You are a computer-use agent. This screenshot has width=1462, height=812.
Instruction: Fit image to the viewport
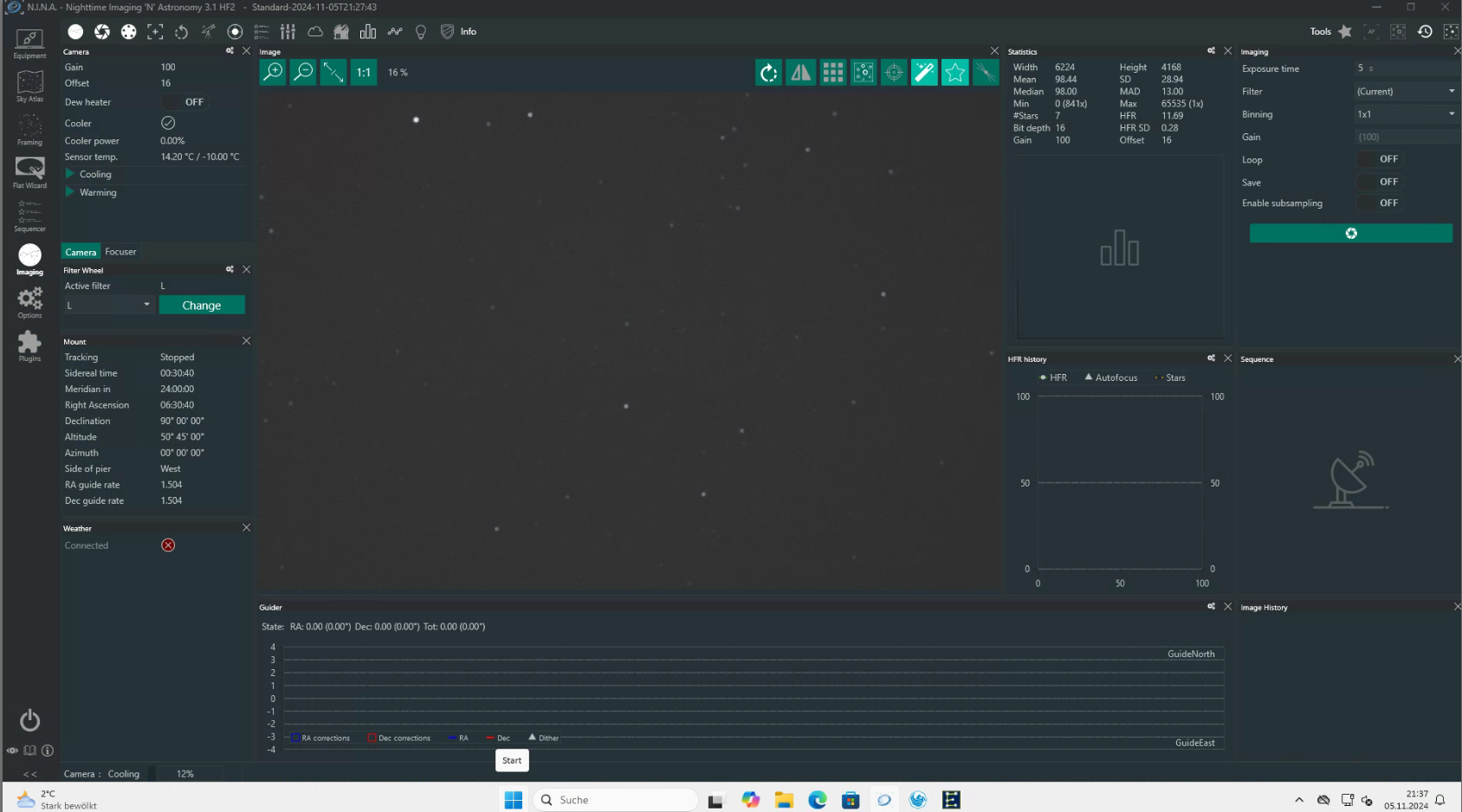[x=333, y=72]
